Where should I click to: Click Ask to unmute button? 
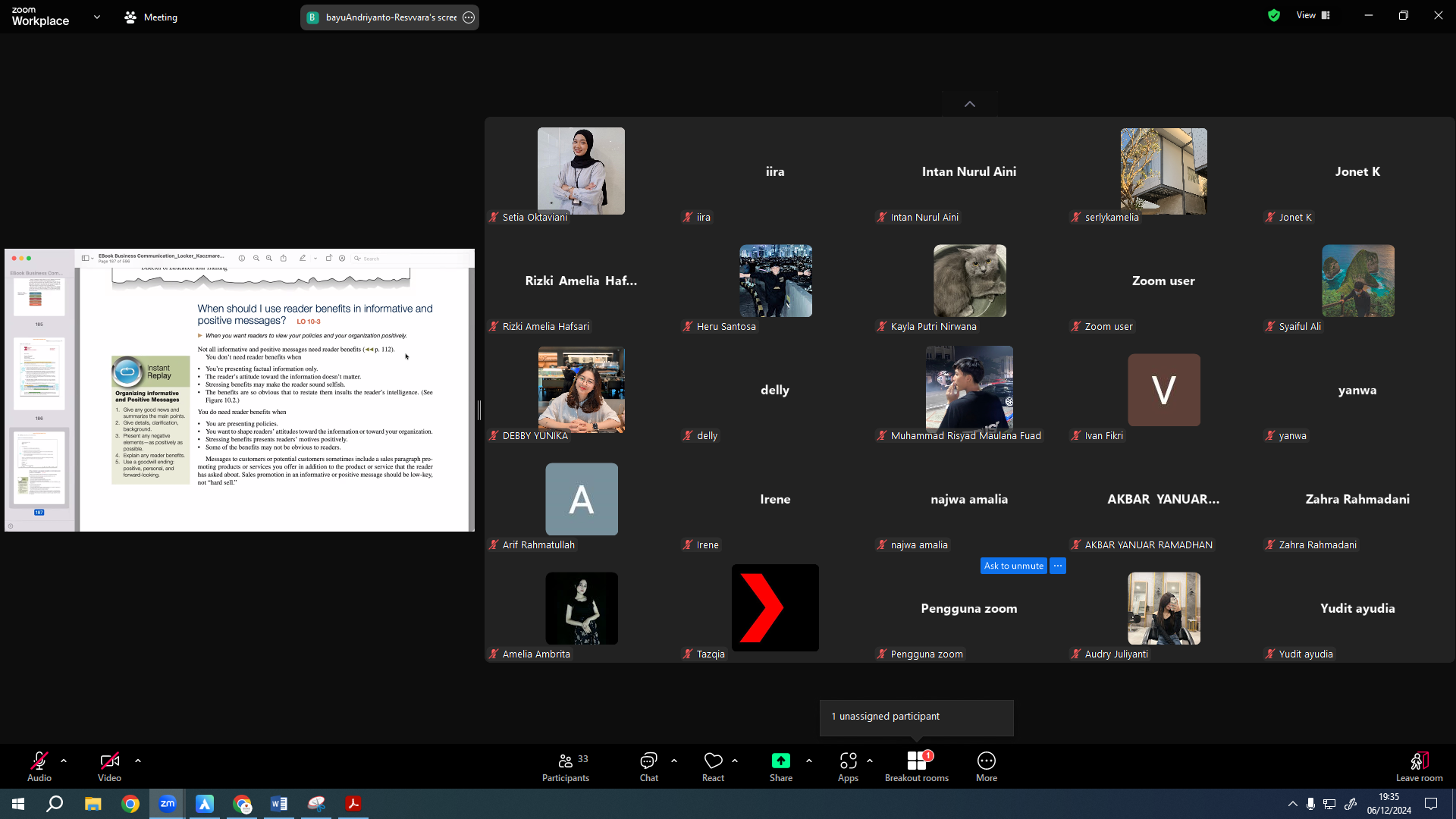click(1013, 566)
